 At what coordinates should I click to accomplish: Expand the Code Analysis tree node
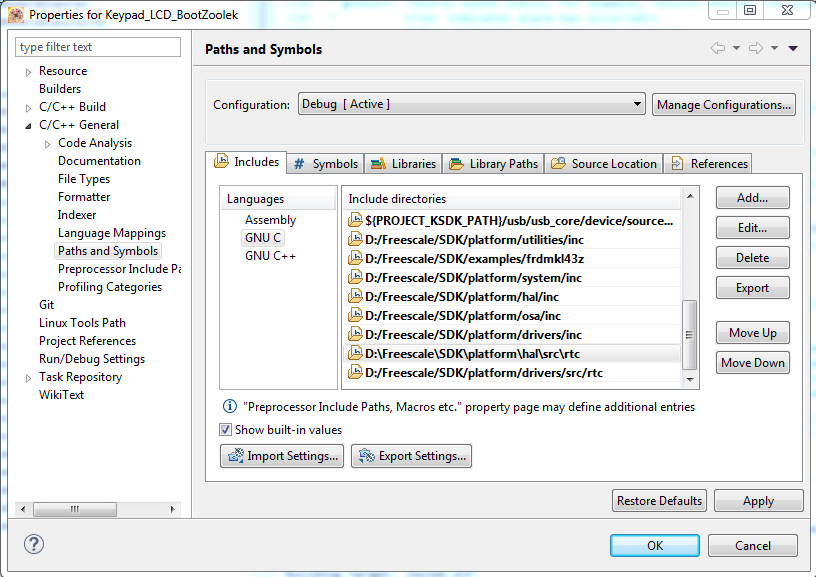pyautogui.click(x=47, y=144)
